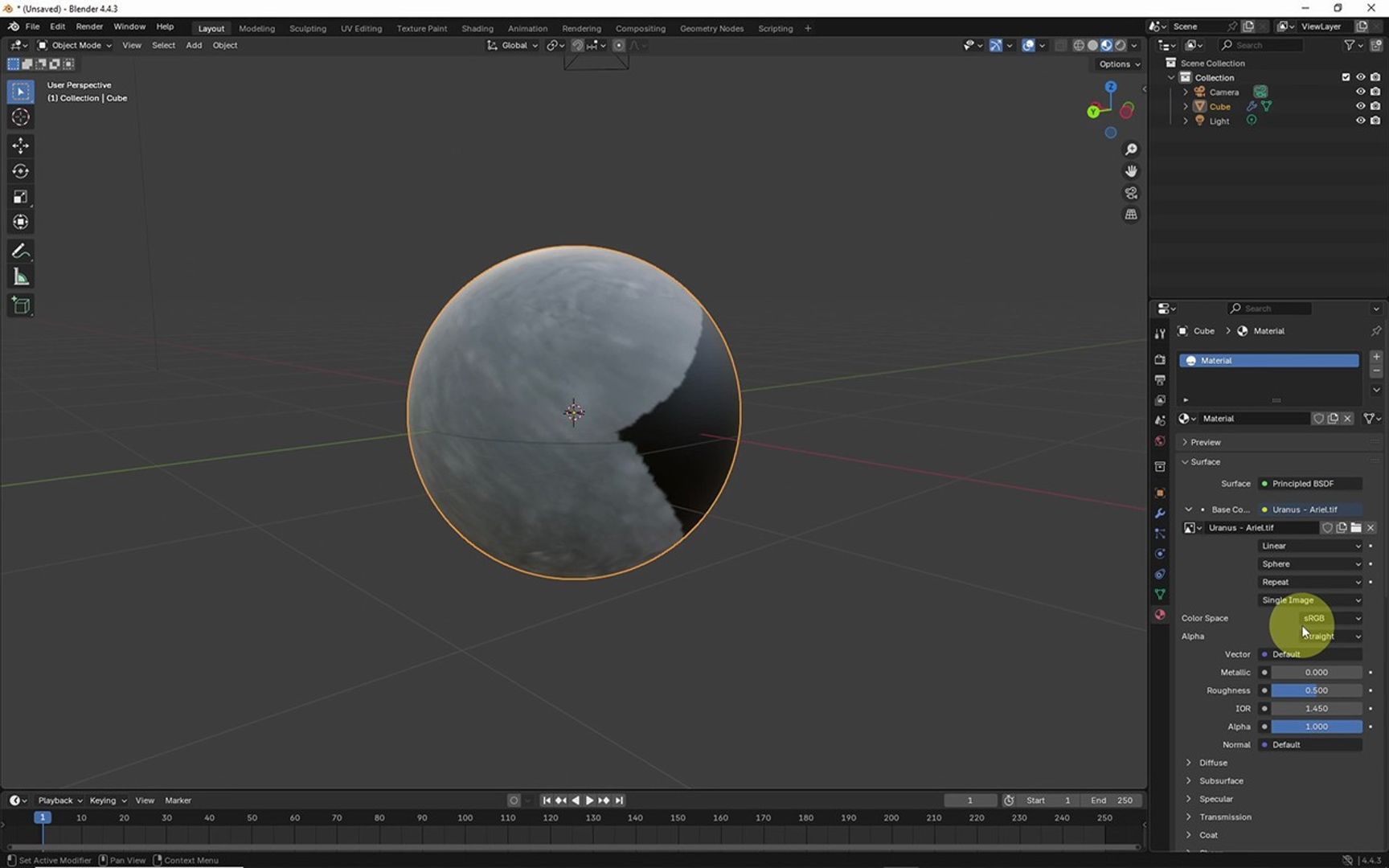
Task: Click the Base Color Uranus - Ariel.tif link
Action: tap(1310, 510)
